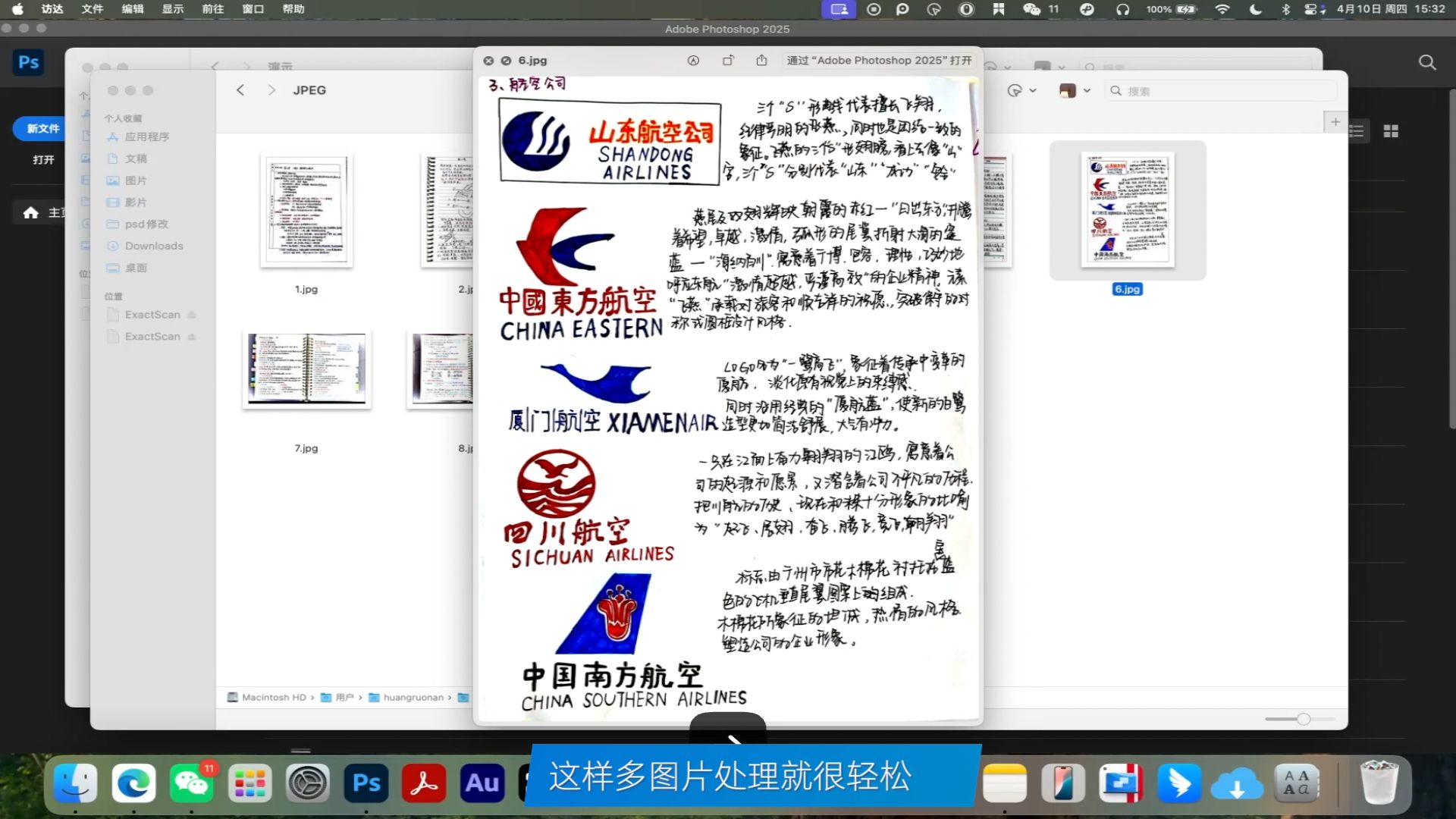Go back in the JPEG Finder window
This screenshot has height=819, width=1456.
click(x=240, y=90)
